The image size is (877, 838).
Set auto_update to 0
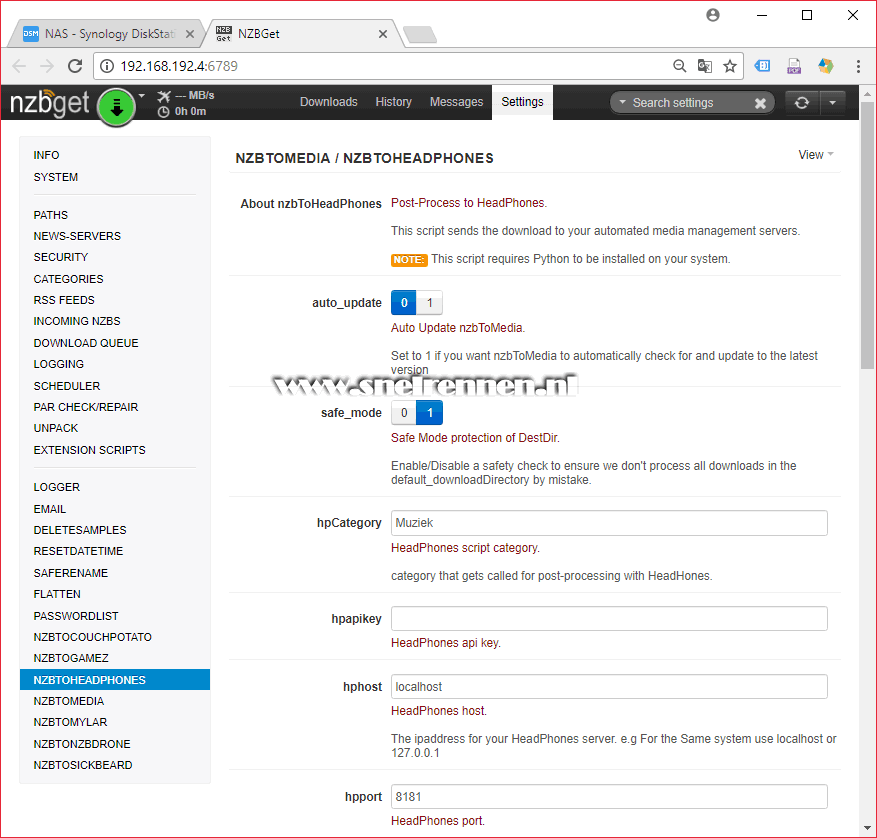click(404, 303)
